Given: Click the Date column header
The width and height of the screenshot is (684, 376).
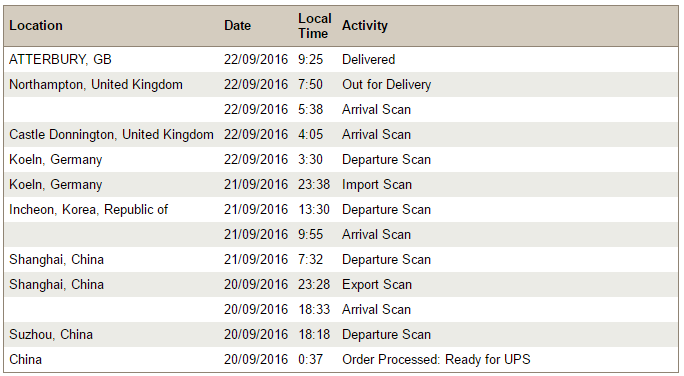Looking at the screenshot, I should [237, 26].
